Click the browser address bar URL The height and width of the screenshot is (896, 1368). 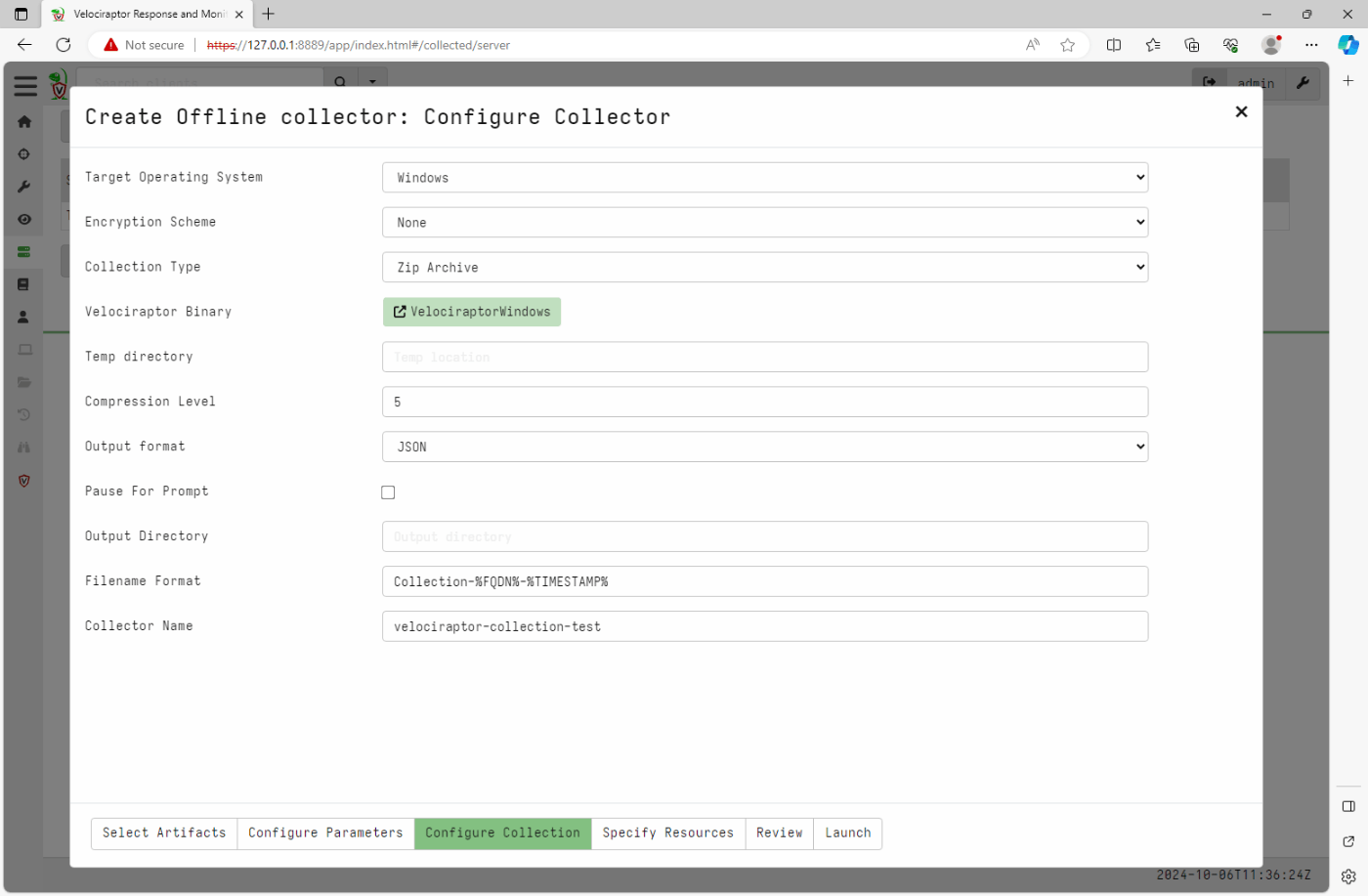[x=359, y=45]
